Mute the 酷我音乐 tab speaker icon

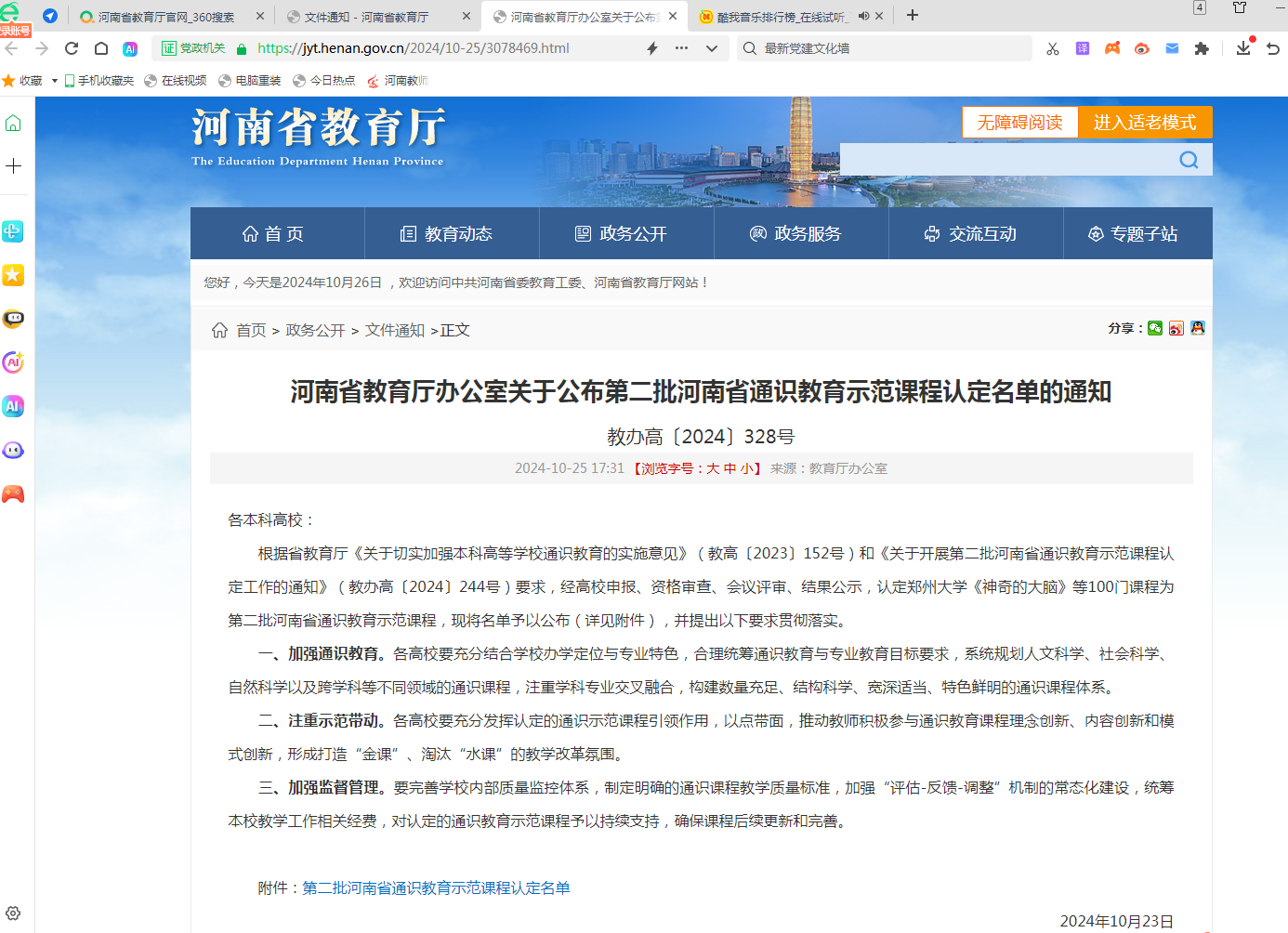(x=863, y=16)
